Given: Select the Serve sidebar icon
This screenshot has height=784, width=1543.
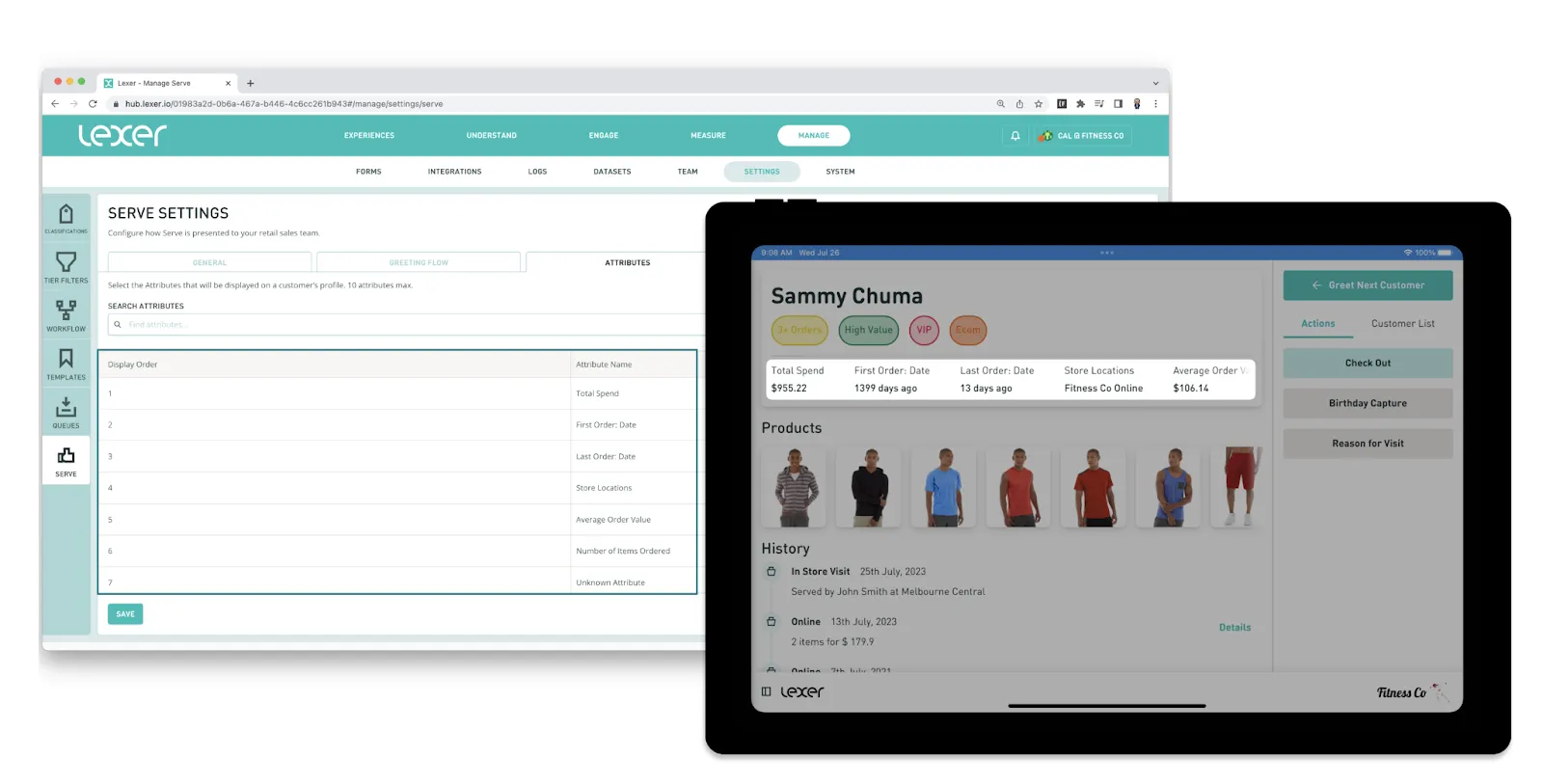Looking at the screenshot, I should pos(66,461).
